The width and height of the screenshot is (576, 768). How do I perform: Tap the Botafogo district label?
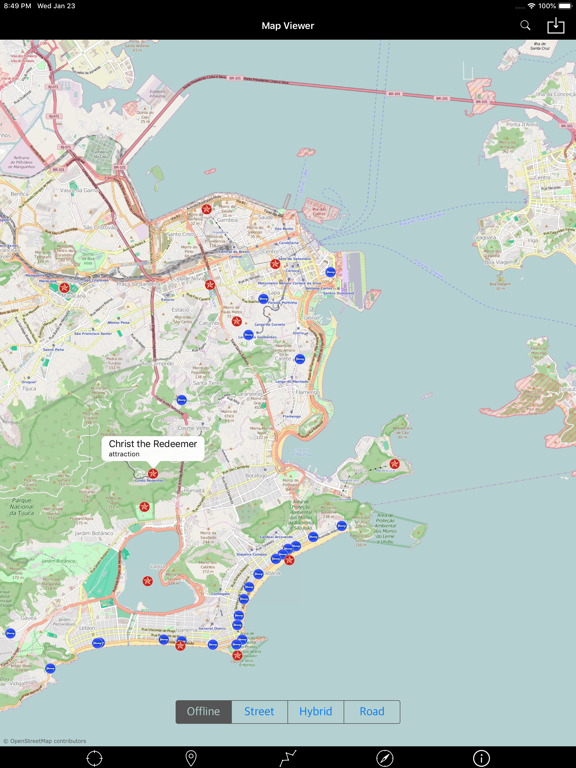pyautogui.click(x=256, y=476)
